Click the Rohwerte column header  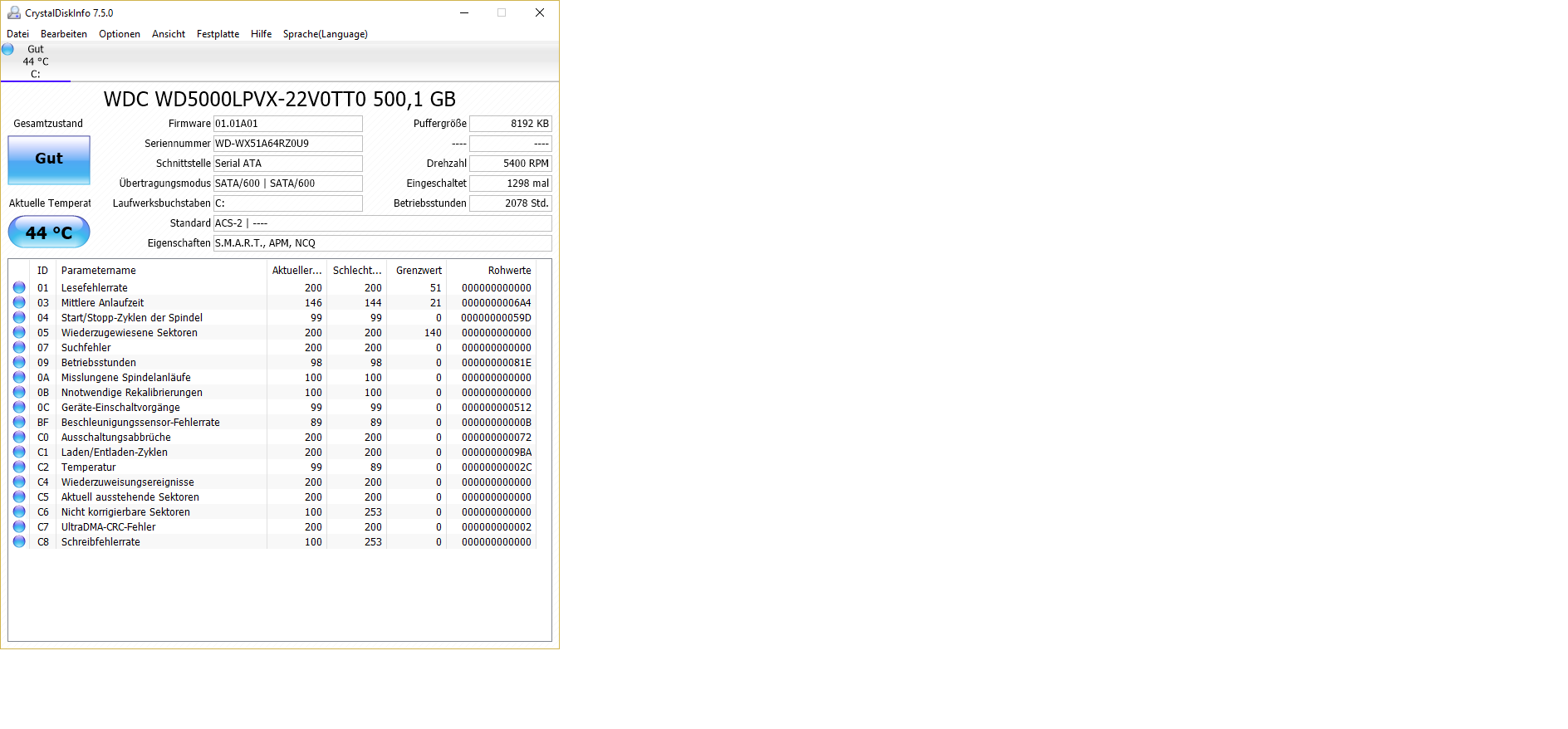492,271
